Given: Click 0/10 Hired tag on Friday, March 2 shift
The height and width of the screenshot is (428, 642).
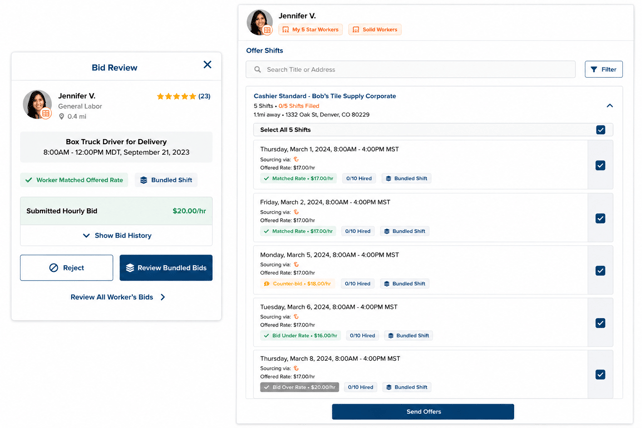Looking at the screenshot, I should (357, 231).
